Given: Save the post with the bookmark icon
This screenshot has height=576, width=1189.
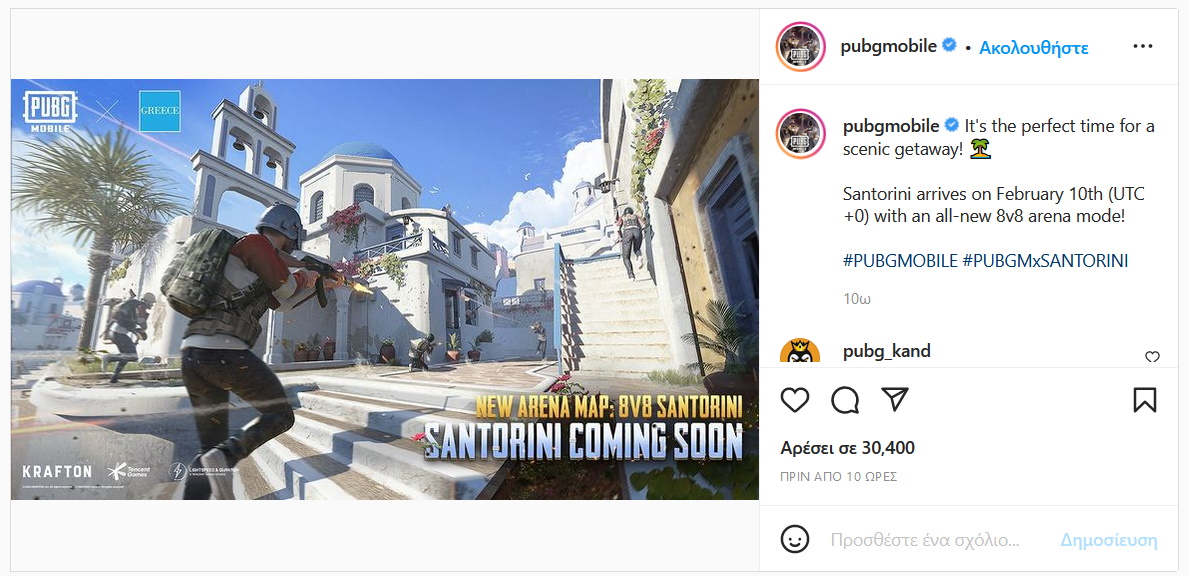Looking at the screenshot, I should (x=1145, y=399).
